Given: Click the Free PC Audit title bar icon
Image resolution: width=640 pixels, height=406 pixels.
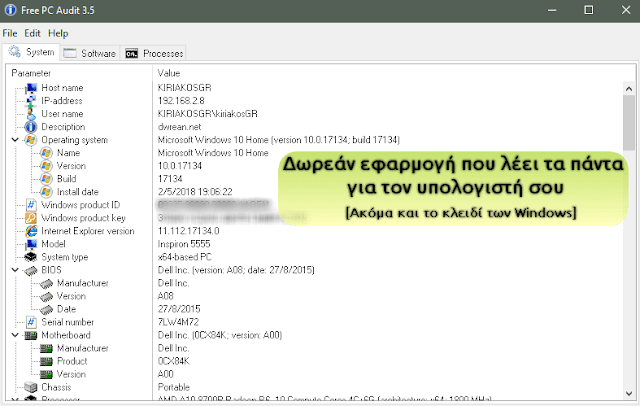Looking at the screenshot, I should pyautogui.click(x=11, y=10).
